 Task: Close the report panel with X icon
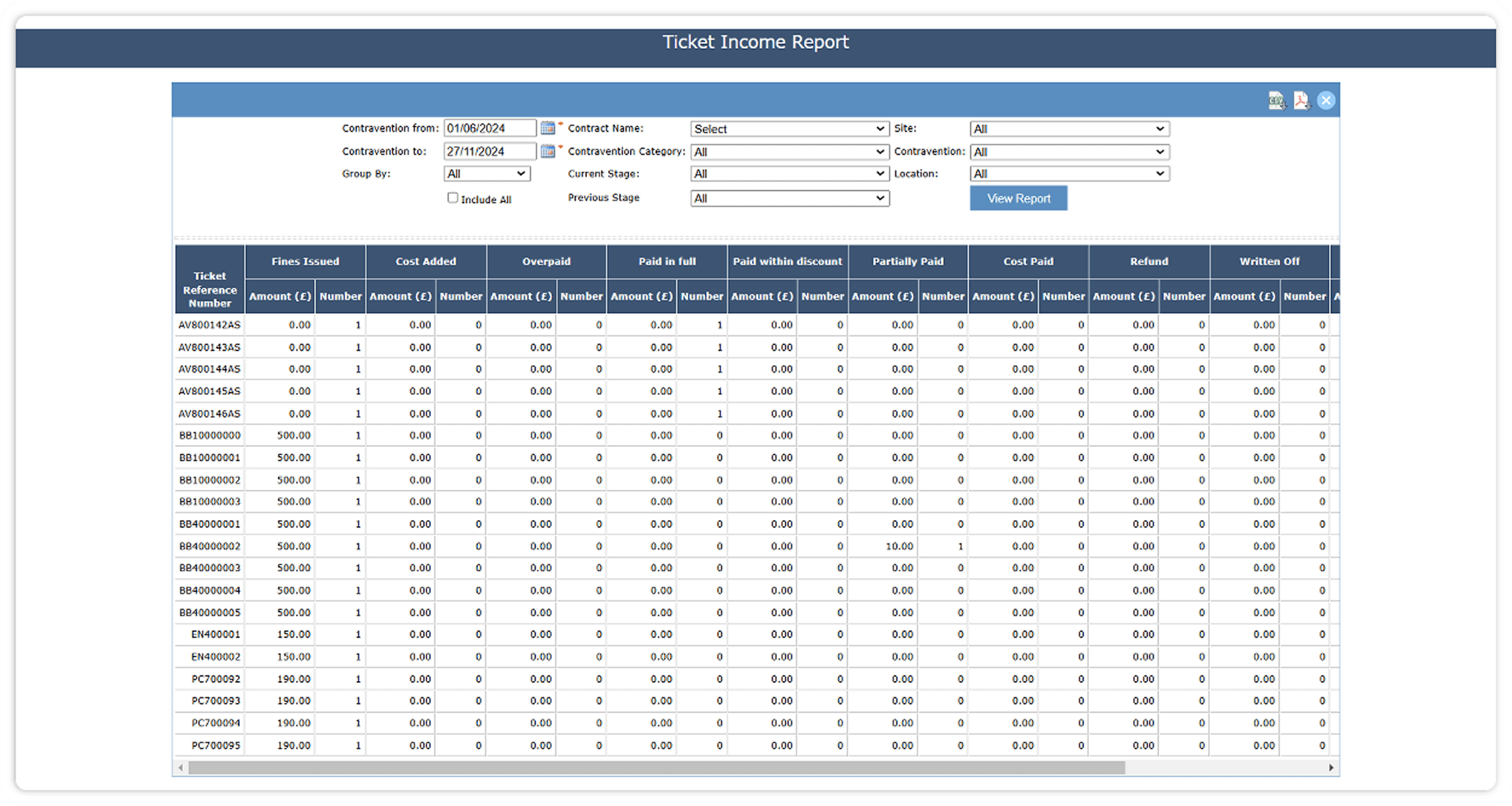pyautogui.click(x=1326, y=100)
